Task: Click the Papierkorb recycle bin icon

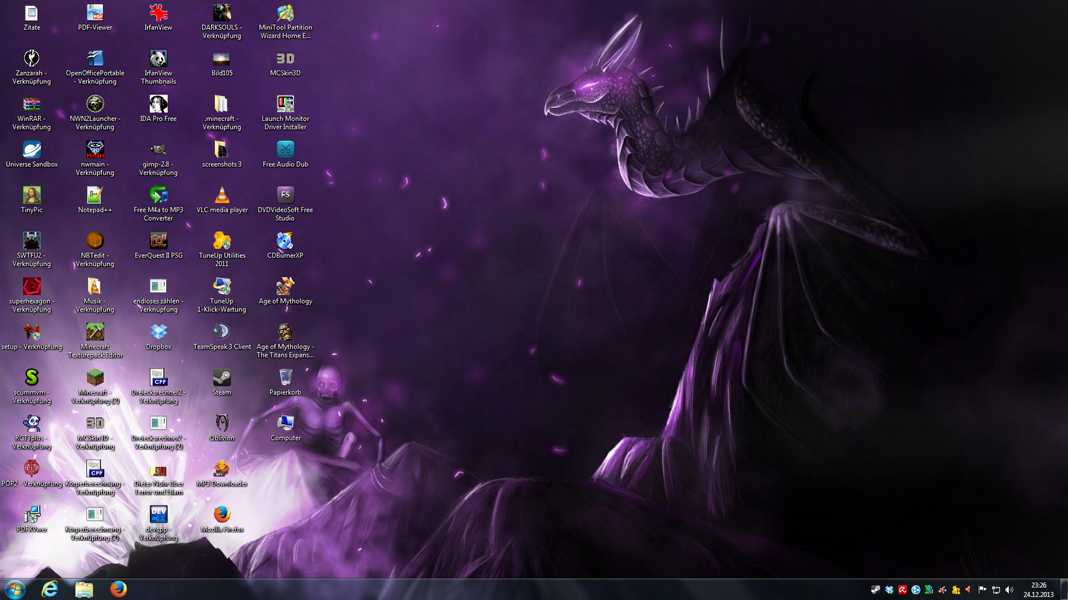Action: (285, 378)
